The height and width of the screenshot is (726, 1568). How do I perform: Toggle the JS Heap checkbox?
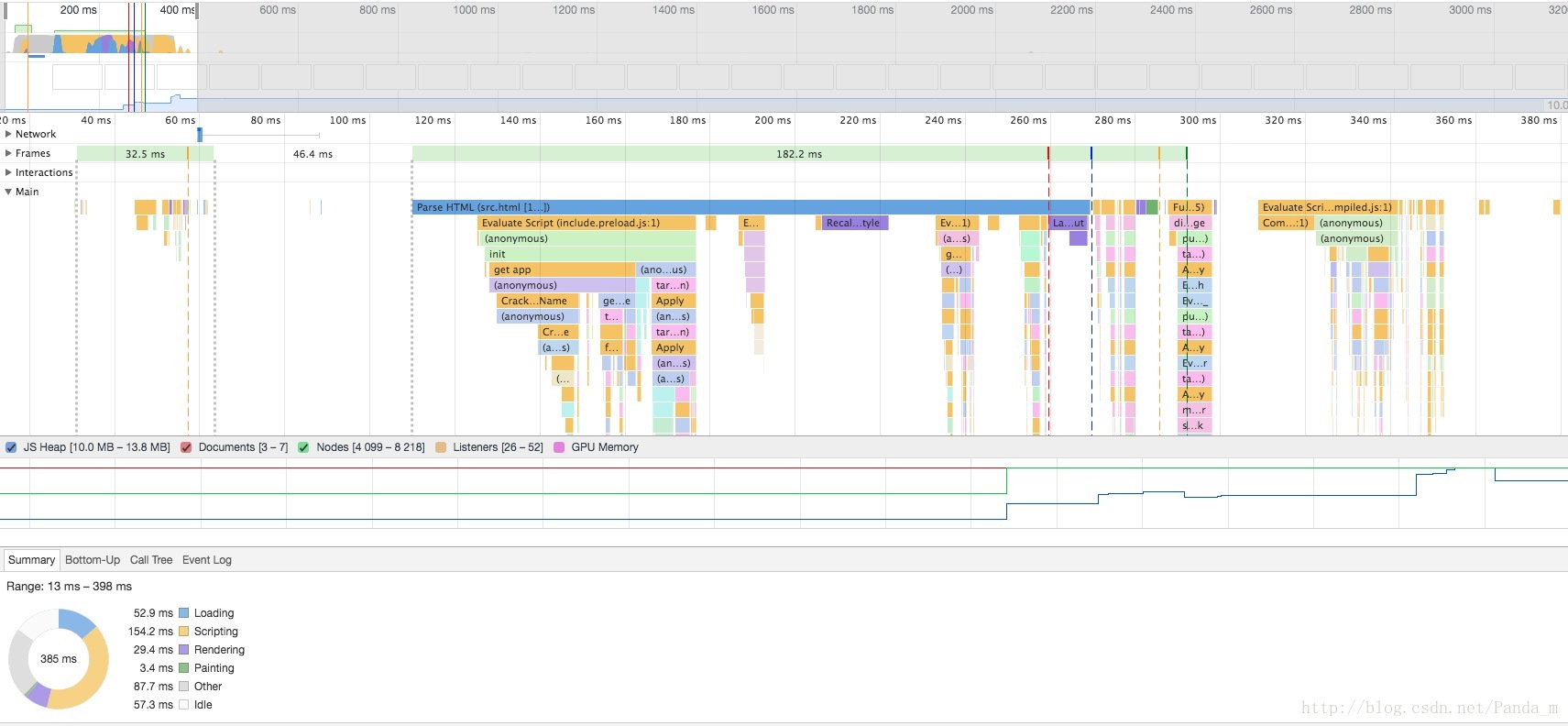(x=11, y=447)
